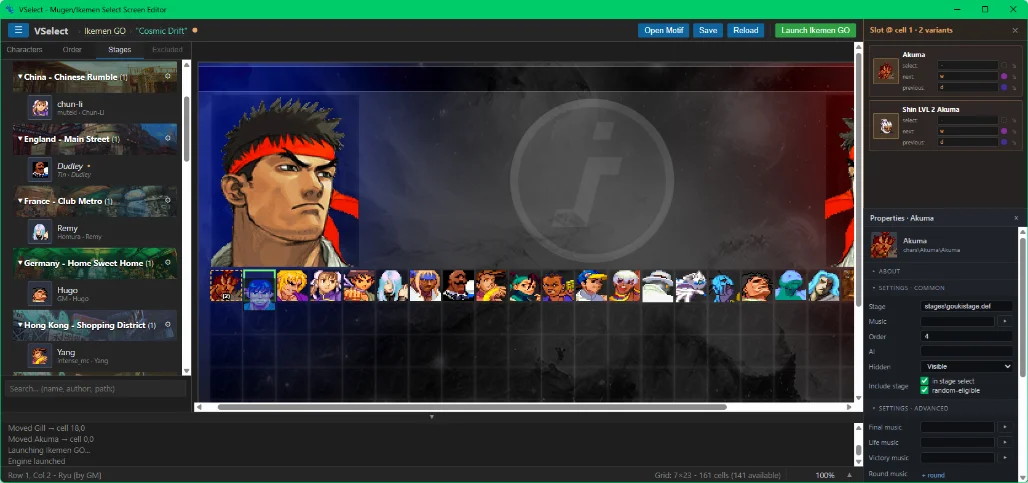Click play button next to Final music field
The width and height of the screenshot is (1028, 483).
(x=1006, y=427)
